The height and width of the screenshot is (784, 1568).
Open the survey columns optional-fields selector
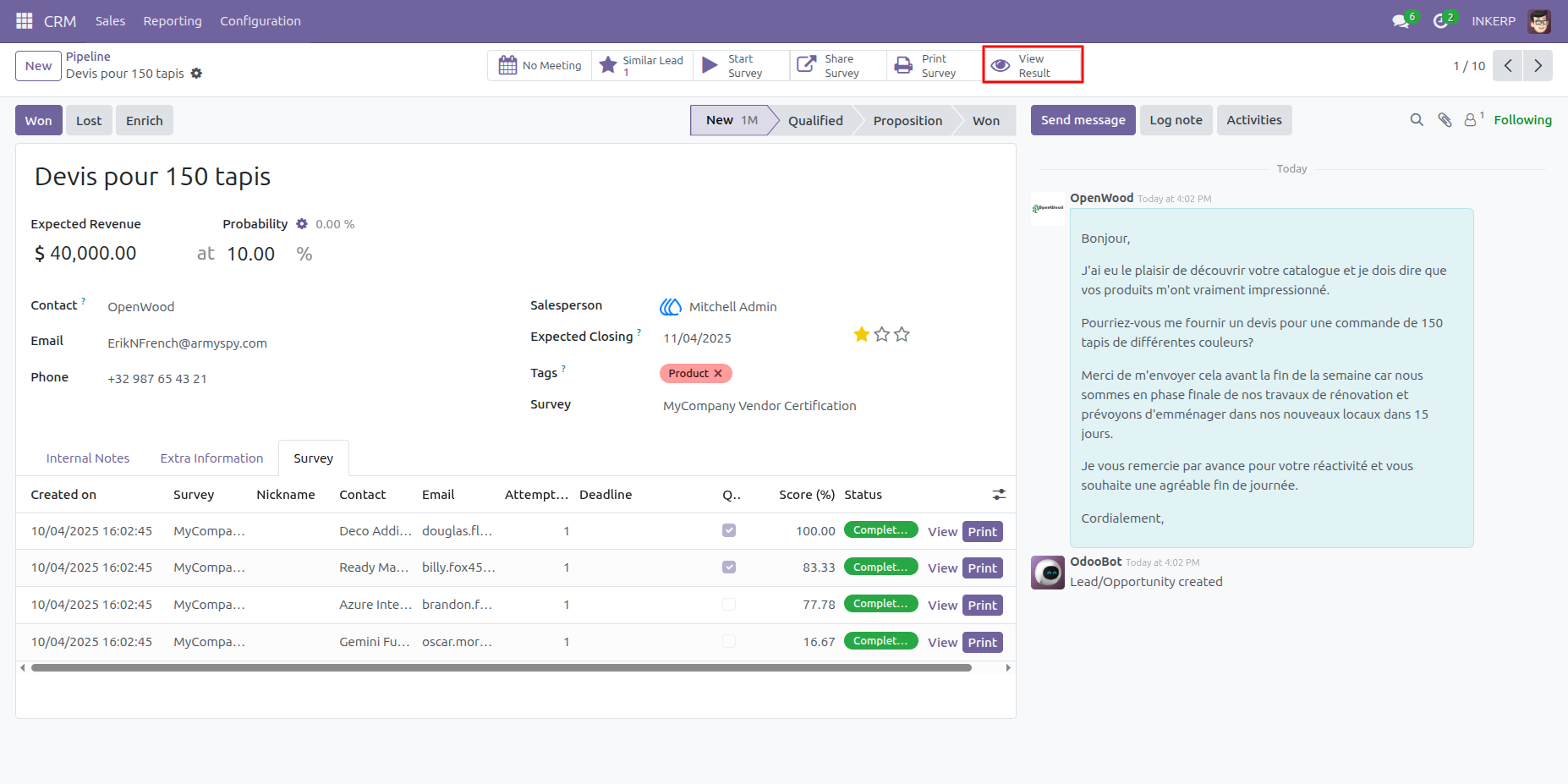[x=999, y=494]
